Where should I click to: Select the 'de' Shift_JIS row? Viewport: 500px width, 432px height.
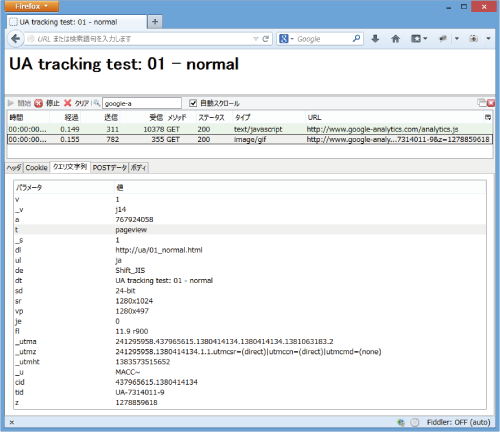click(x=250, y=270)
